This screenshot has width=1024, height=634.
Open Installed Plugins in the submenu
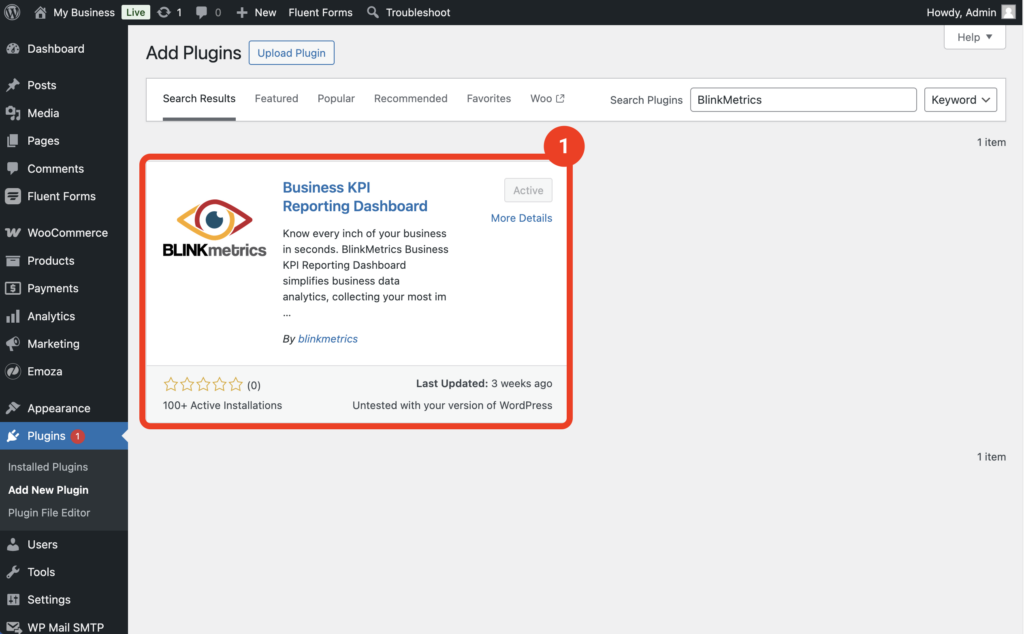coord(48,467)
